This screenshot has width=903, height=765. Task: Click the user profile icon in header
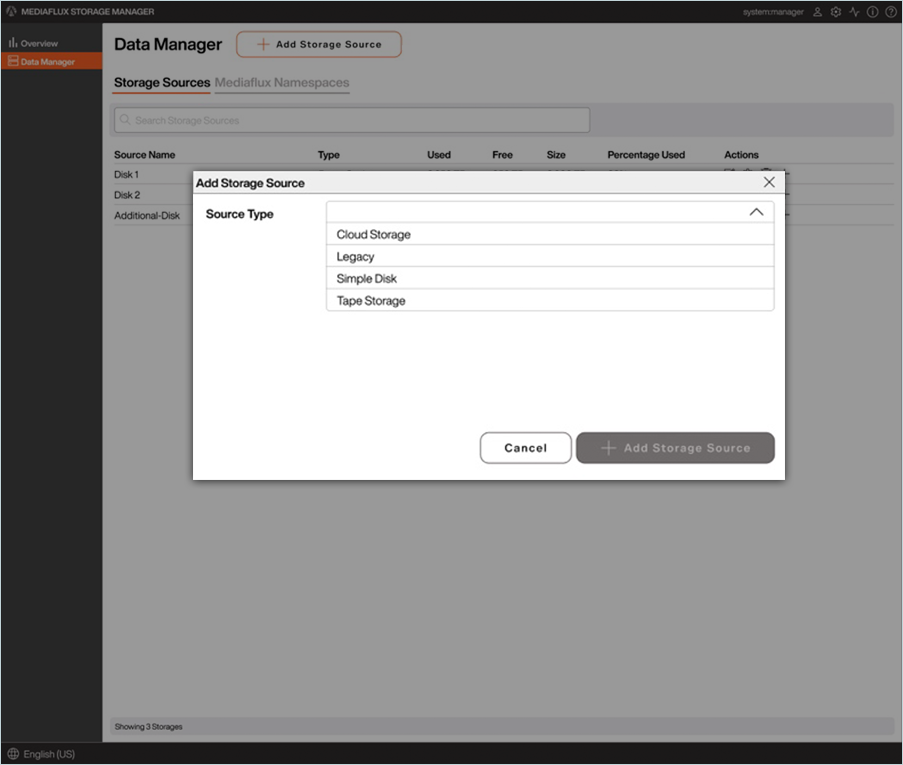coord(817,12)
